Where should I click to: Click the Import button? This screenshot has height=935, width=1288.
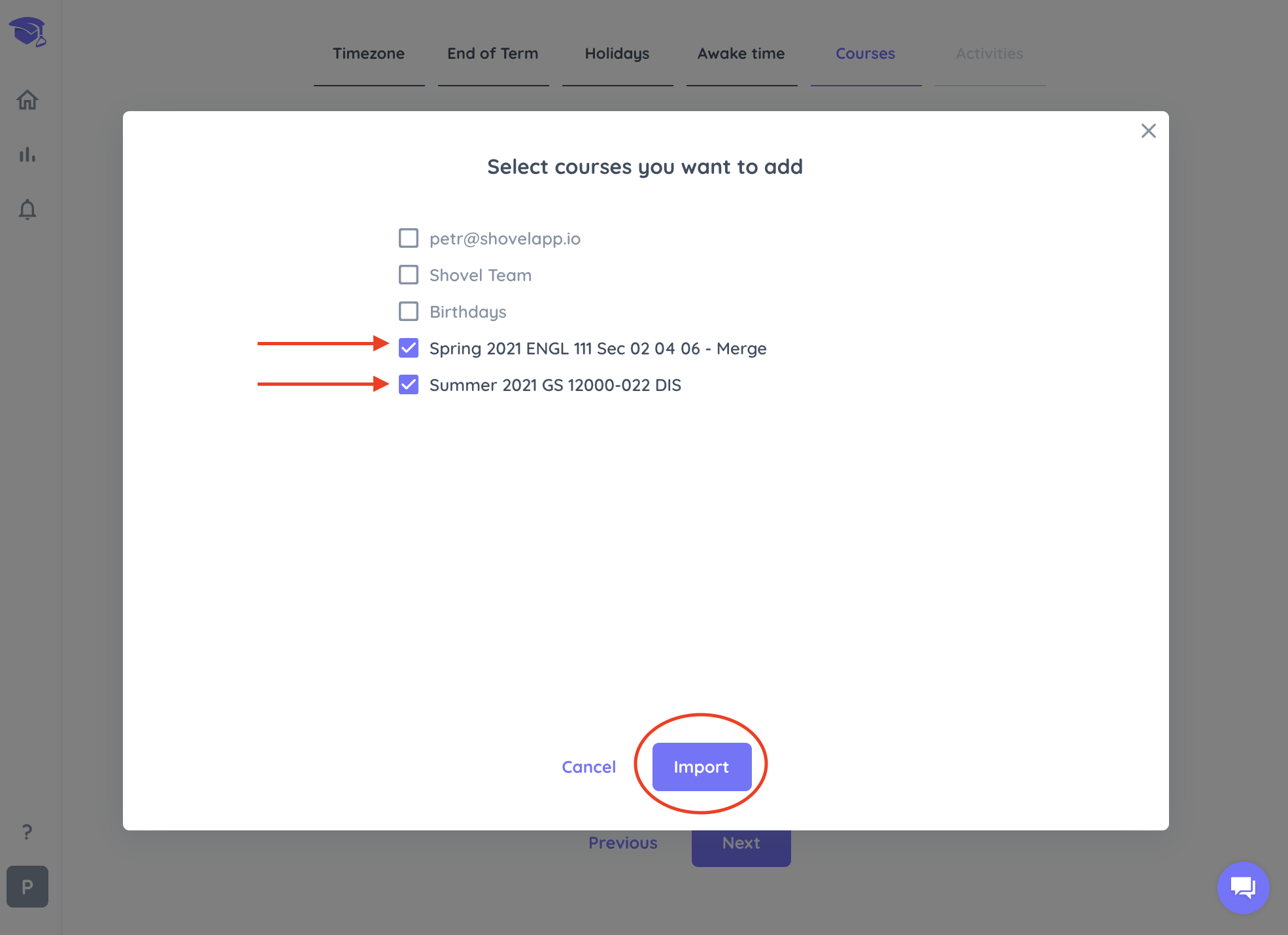[702, 767]
